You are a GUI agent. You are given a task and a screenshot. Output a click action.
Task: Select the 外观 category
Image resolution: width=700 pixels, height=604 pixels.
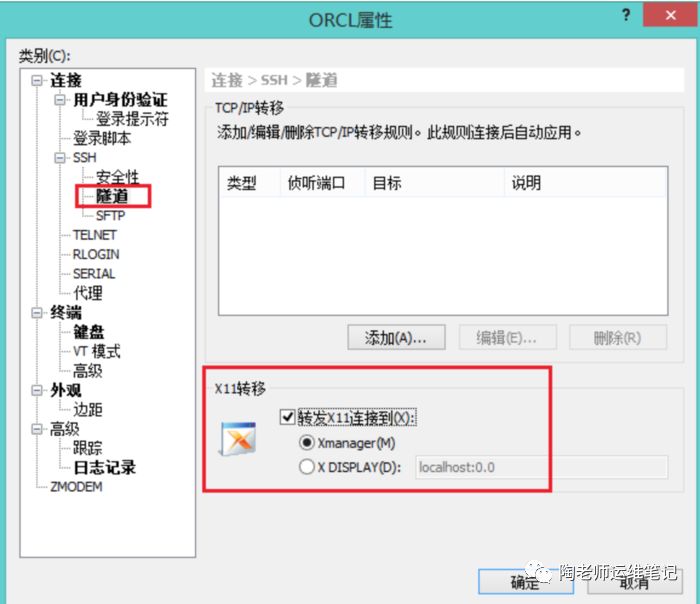tap(66, 390)
